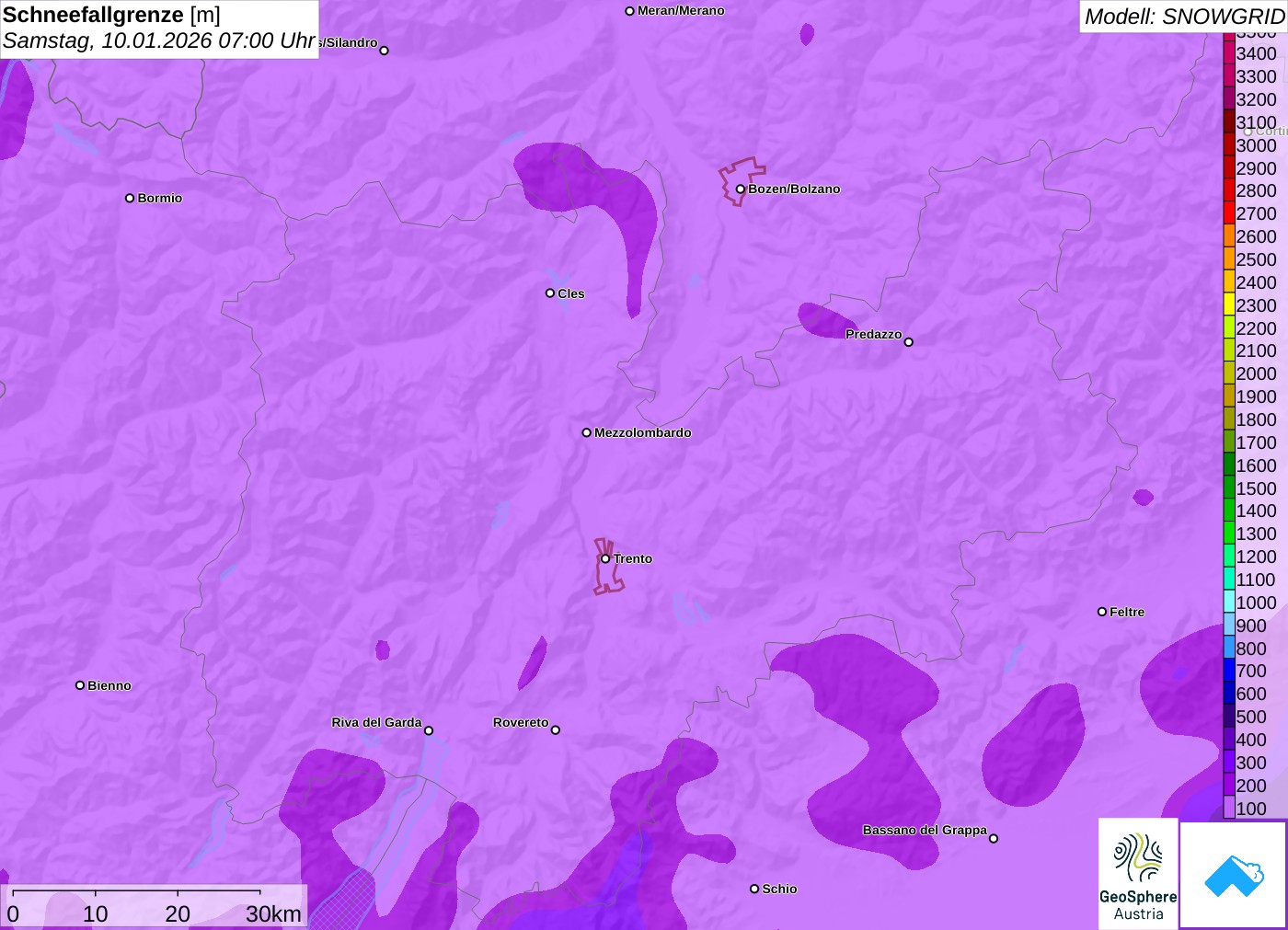Click the Predazzo location marker

[x=909, y=342]
